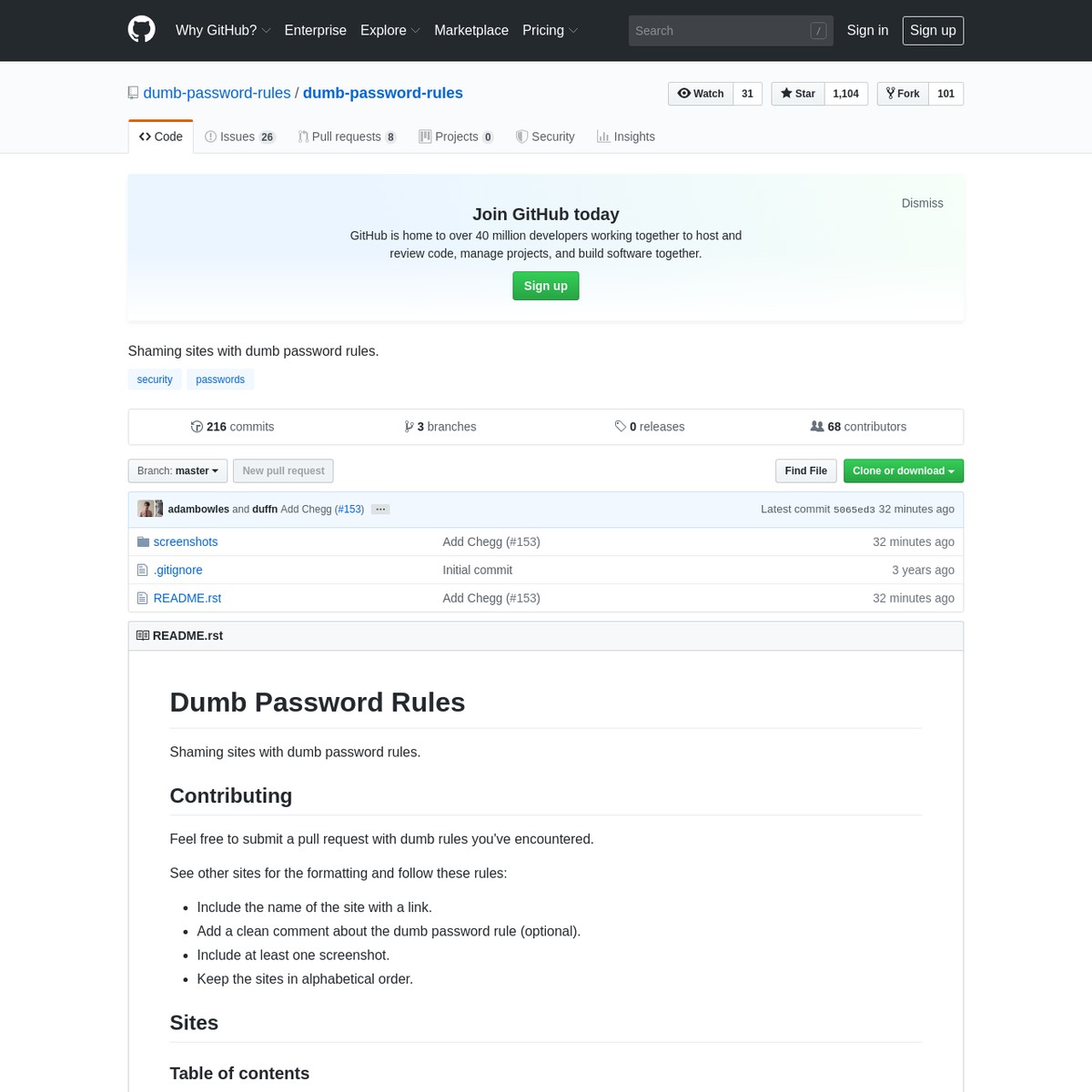Click the green Sign up button in banner
Image resolution: width=1092 pixels, height=1092 pixels.
point(546,286)
